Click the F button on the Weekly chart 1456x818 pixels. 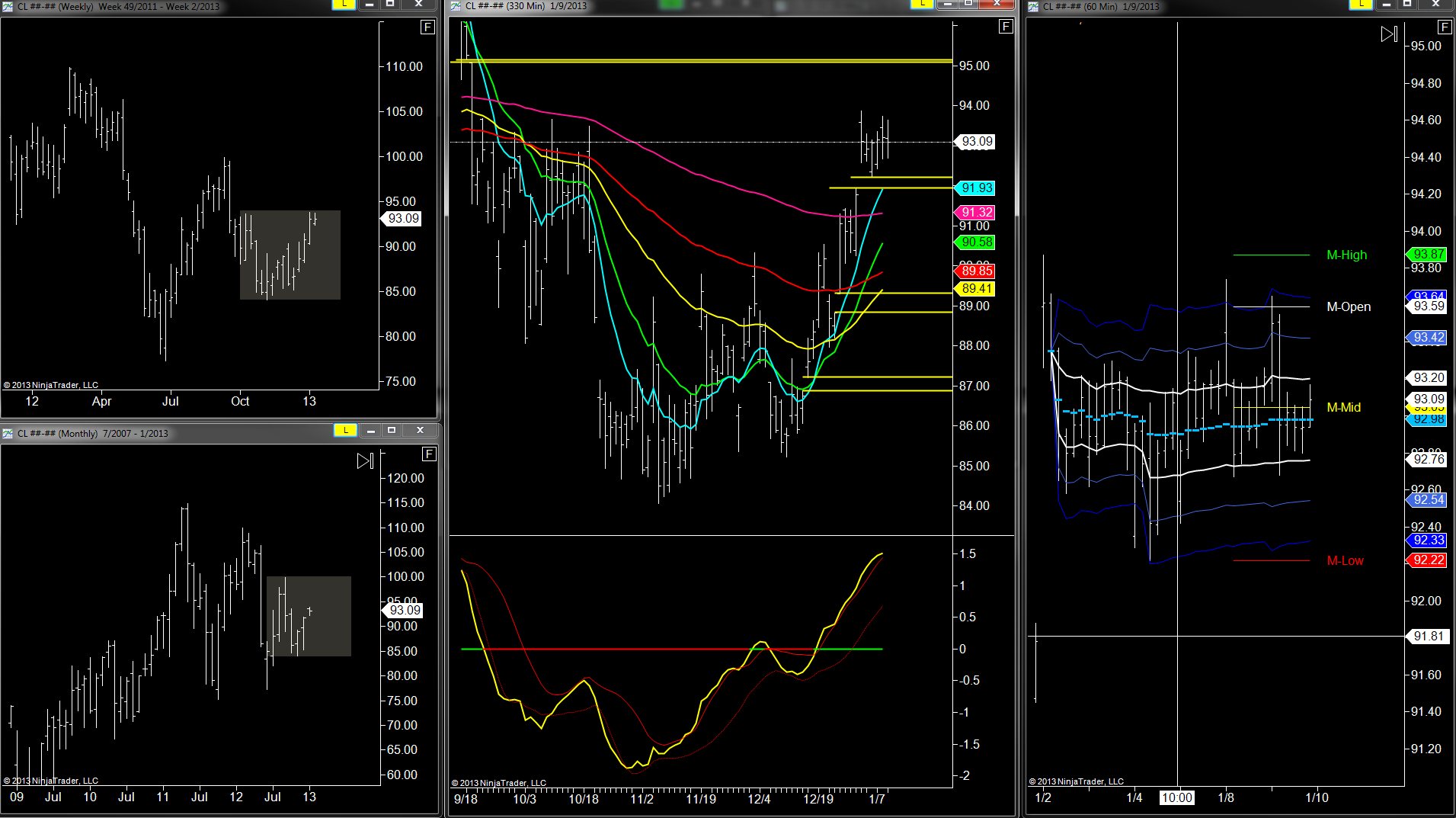[427, 27]
